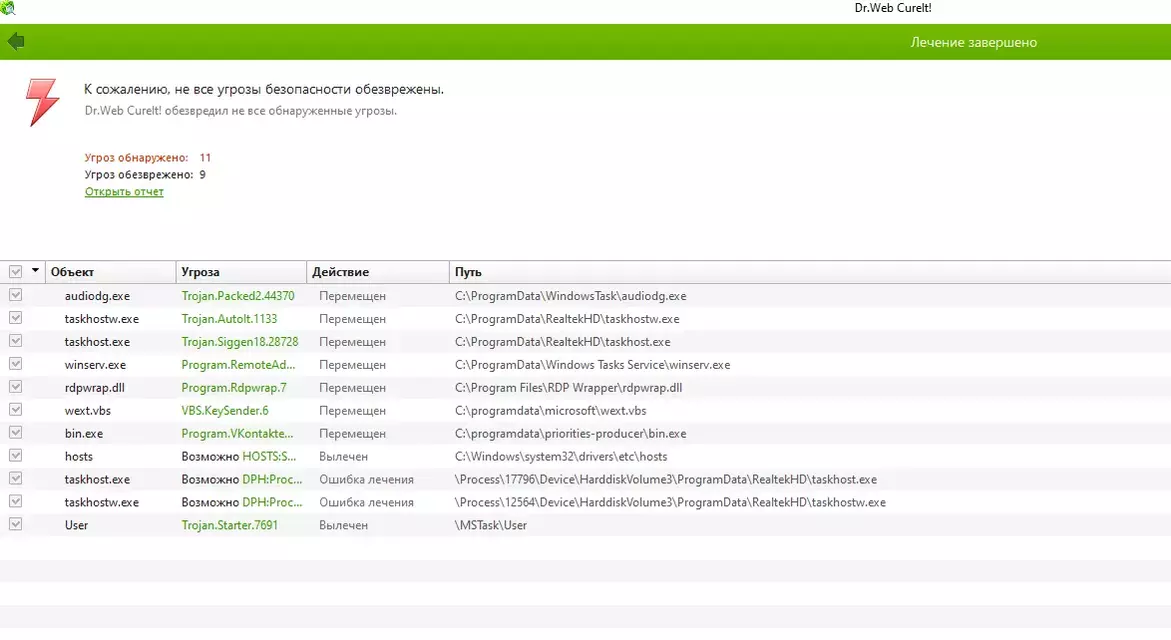Toggle checkbox for taskhost.exe Trojan.Siggen18.28728 row

(15, 341)
